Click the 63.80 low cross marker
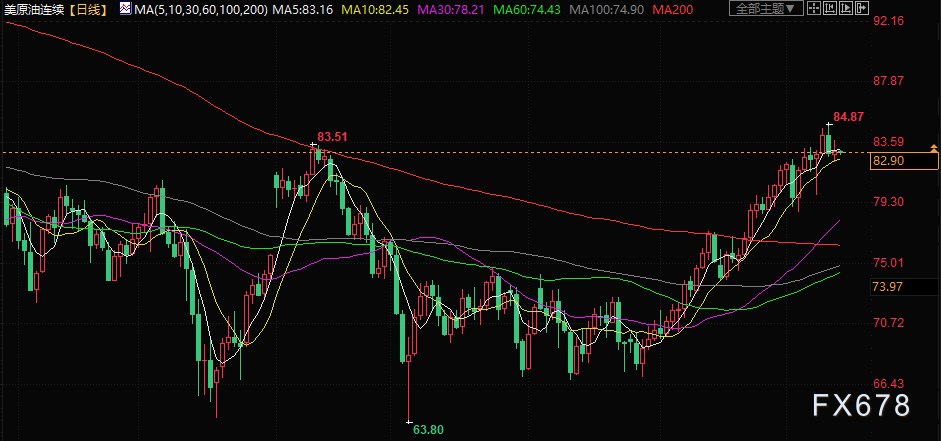The image size is (941, 441). pyautogui.click(x=409, y=422)
